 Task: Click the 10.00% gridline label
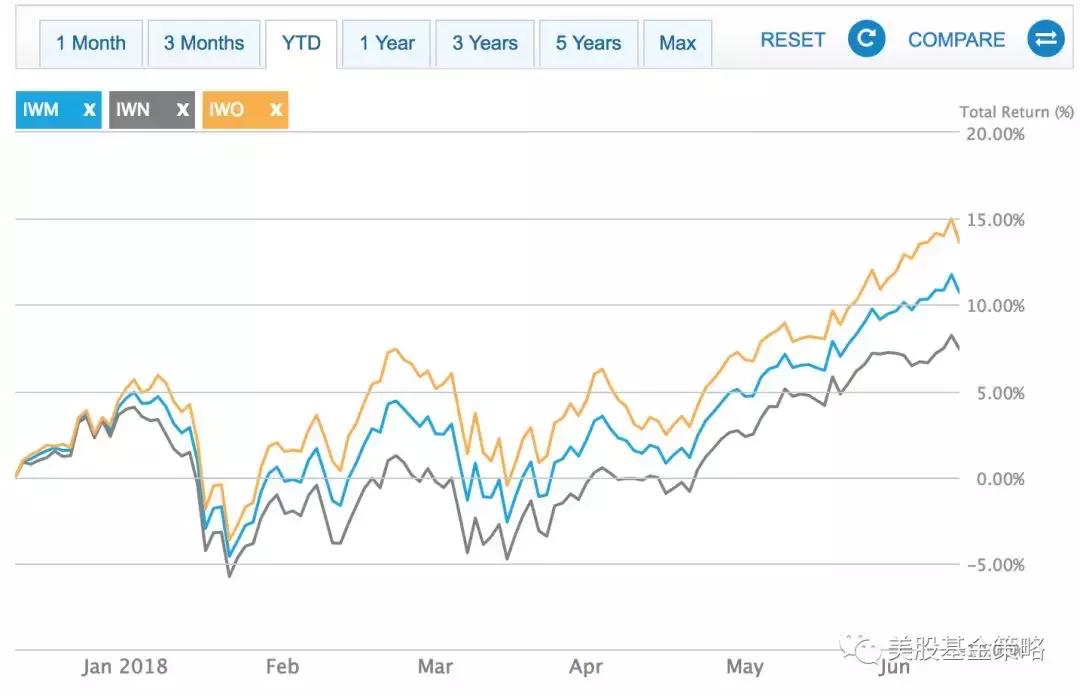click(994, 306)
